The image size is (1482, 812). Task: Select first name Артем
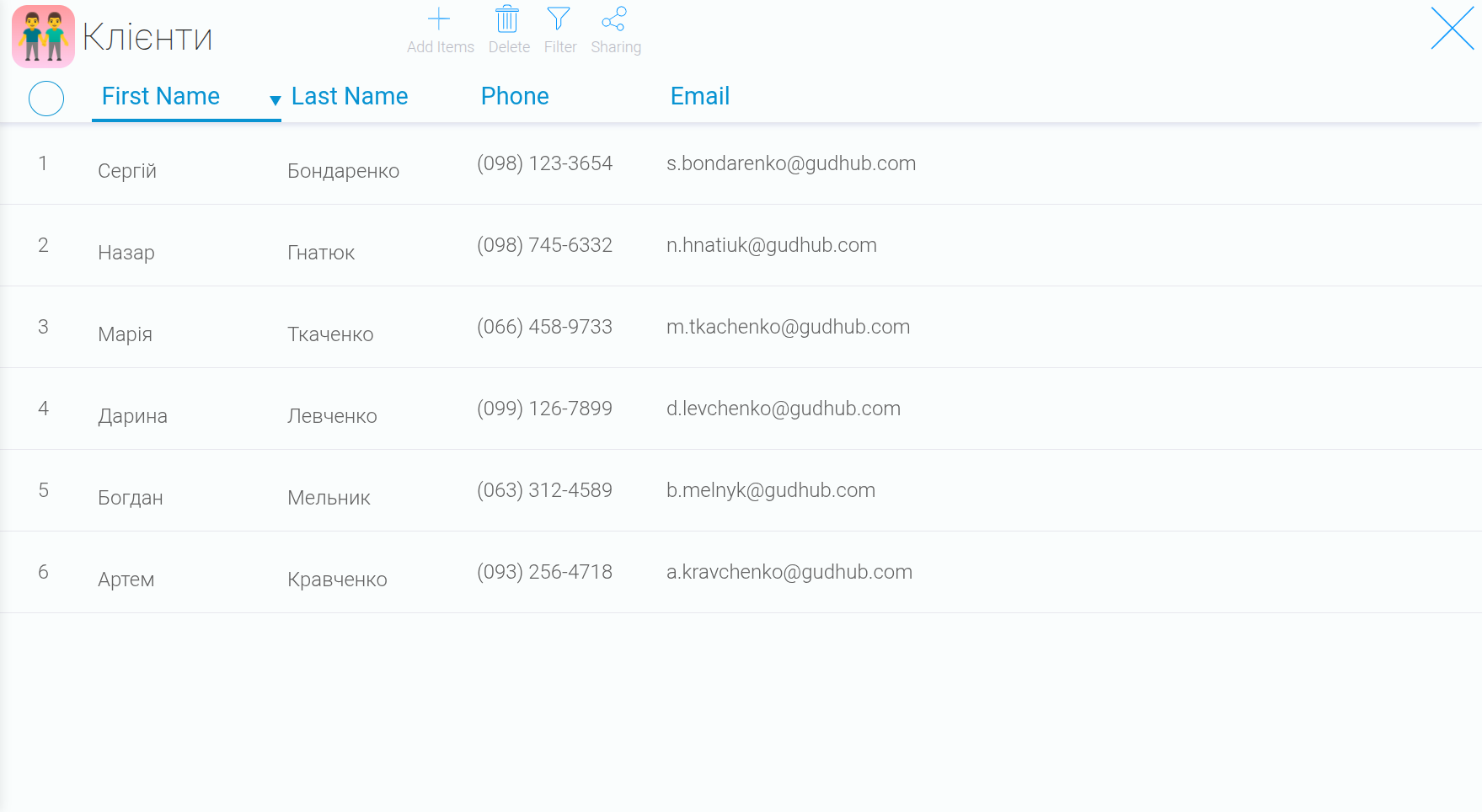click(x=126, y=580)
